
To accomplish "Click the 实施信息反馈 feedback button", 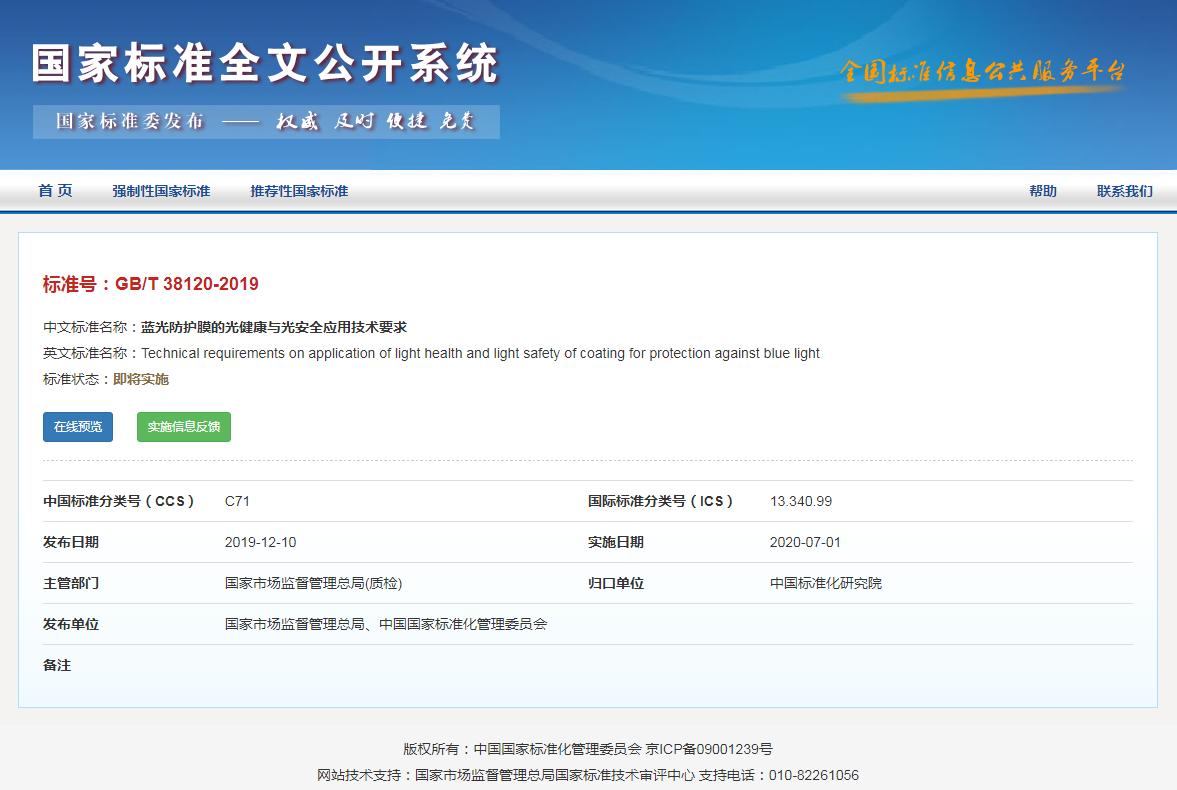I will coord(183,426).
